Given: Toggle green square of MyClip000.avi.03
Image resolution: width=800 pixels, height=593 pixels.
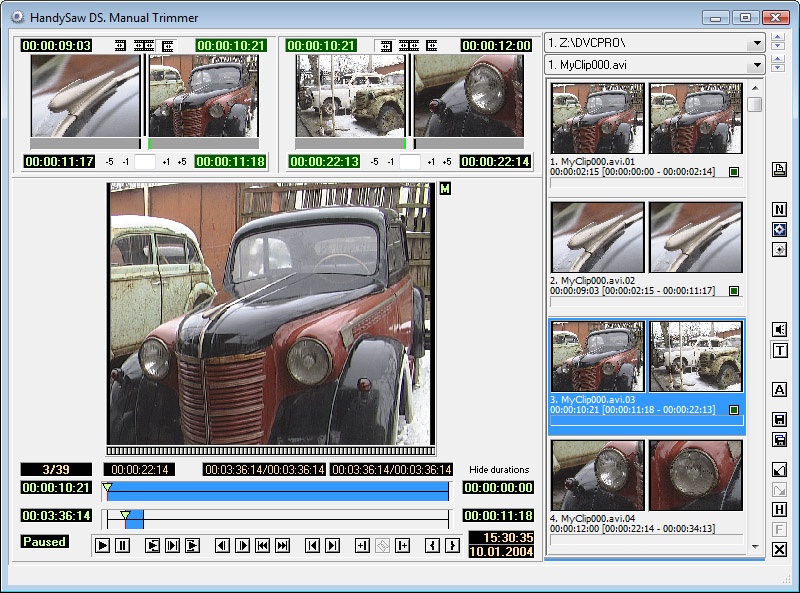Looking at the screenshot, I should click(x=734, y=410).
